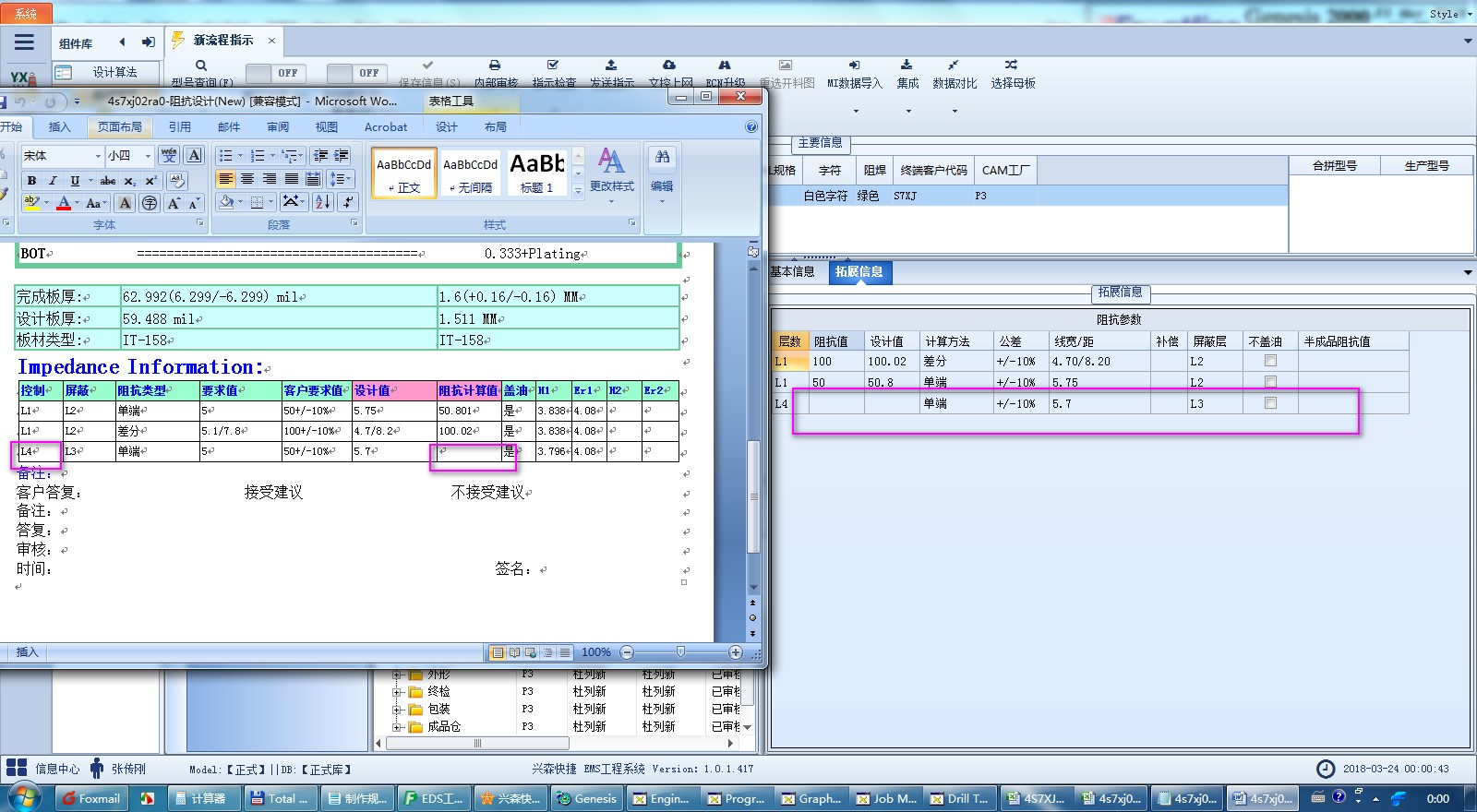Click the enclosed character icon
This screenshot has height=812, width=1477.
(x=150, y=203)
